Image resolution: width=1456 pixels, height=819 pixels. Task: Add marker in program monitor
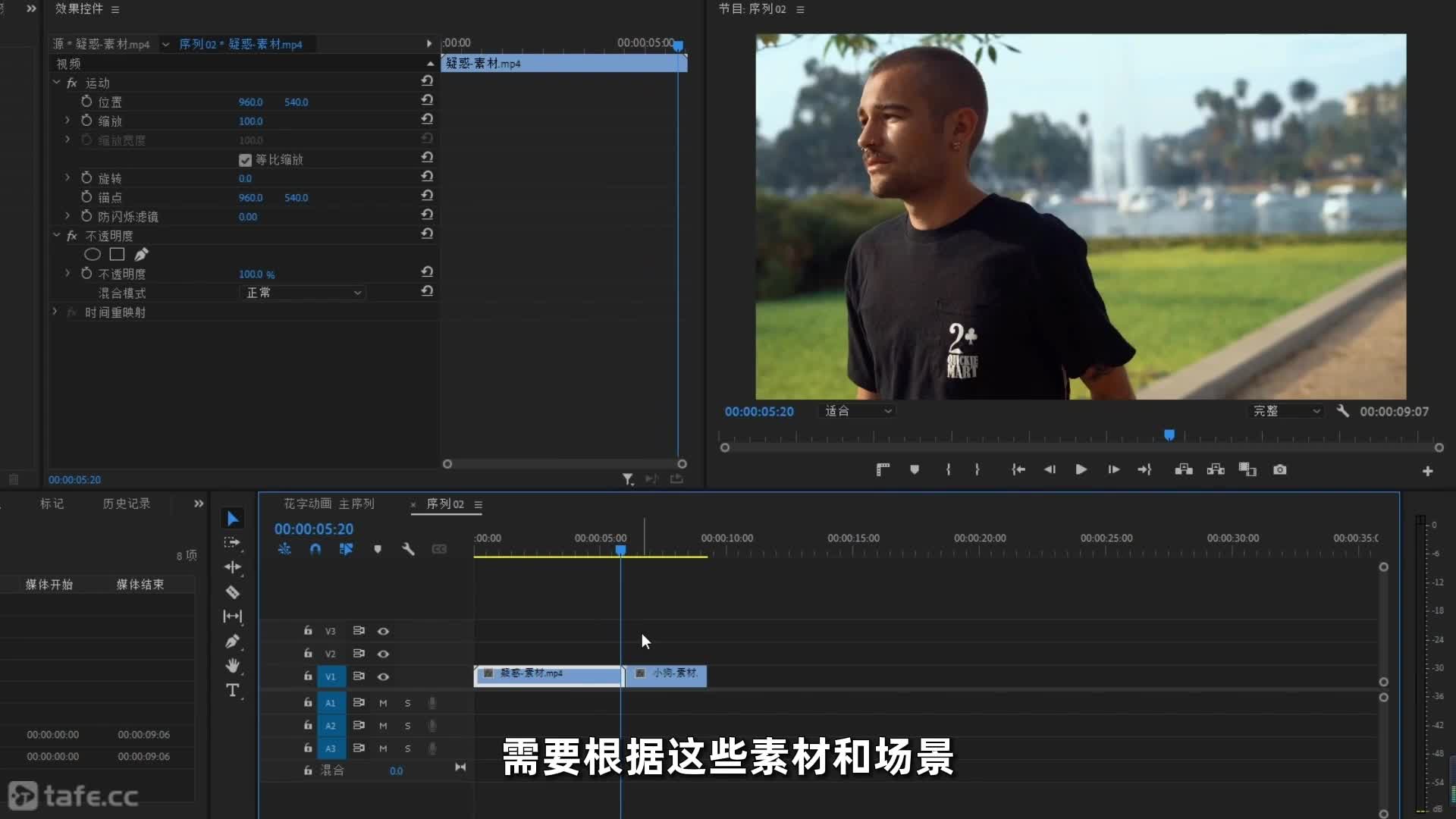pos(915,470)
